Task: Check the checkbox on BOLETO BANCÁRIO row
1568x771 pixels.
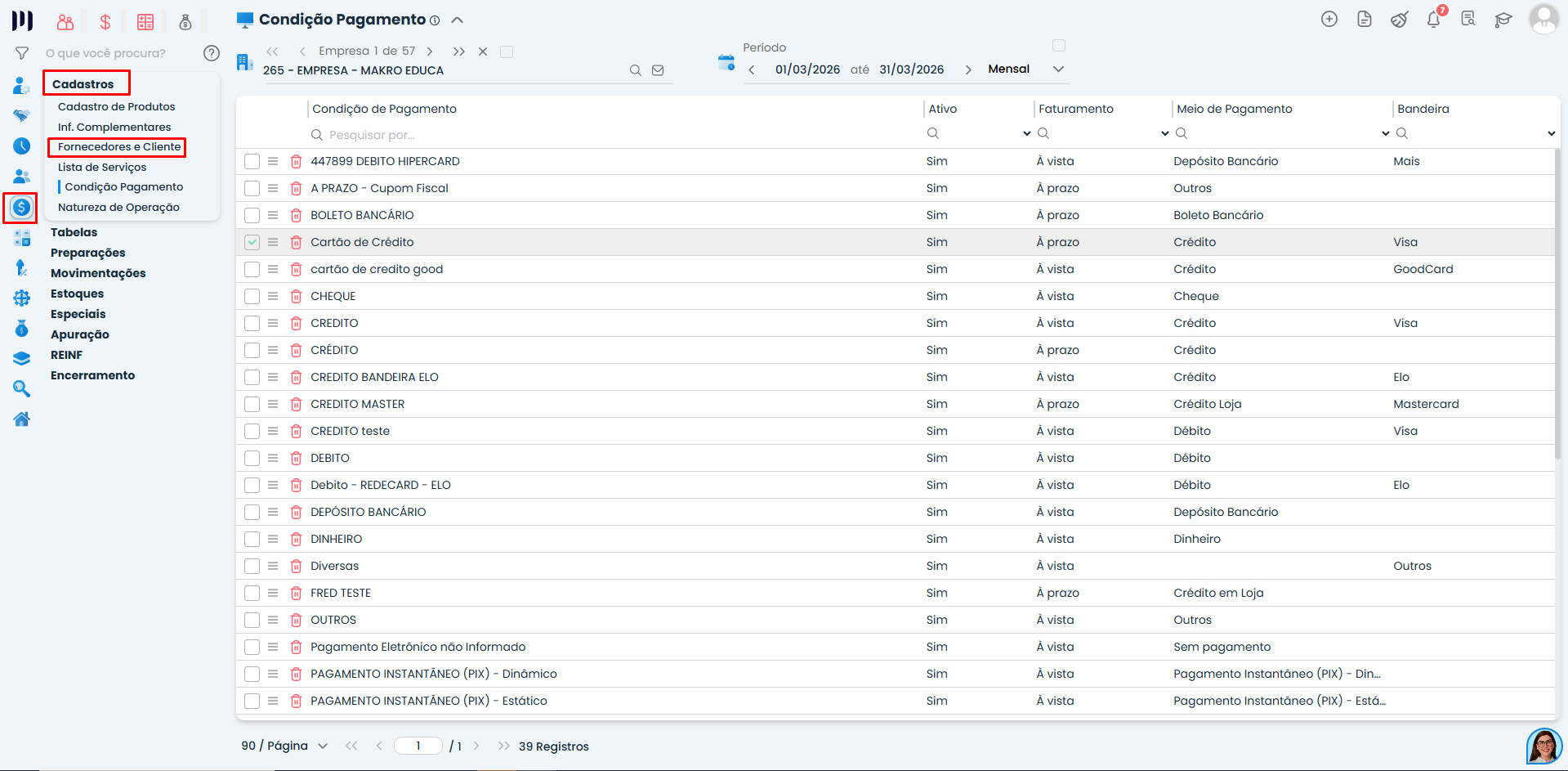Action: click(252, 215)
